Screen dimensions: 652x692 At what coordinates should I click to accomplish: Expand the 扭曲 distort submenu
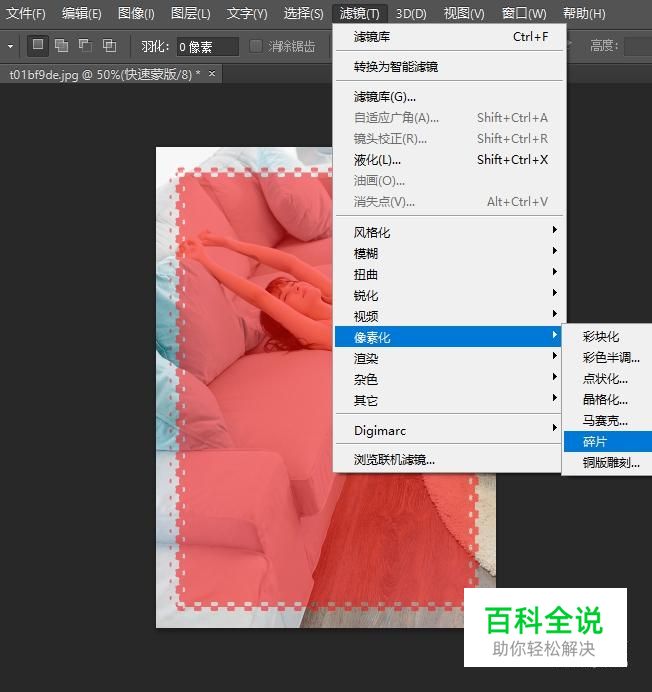[450, 275]
